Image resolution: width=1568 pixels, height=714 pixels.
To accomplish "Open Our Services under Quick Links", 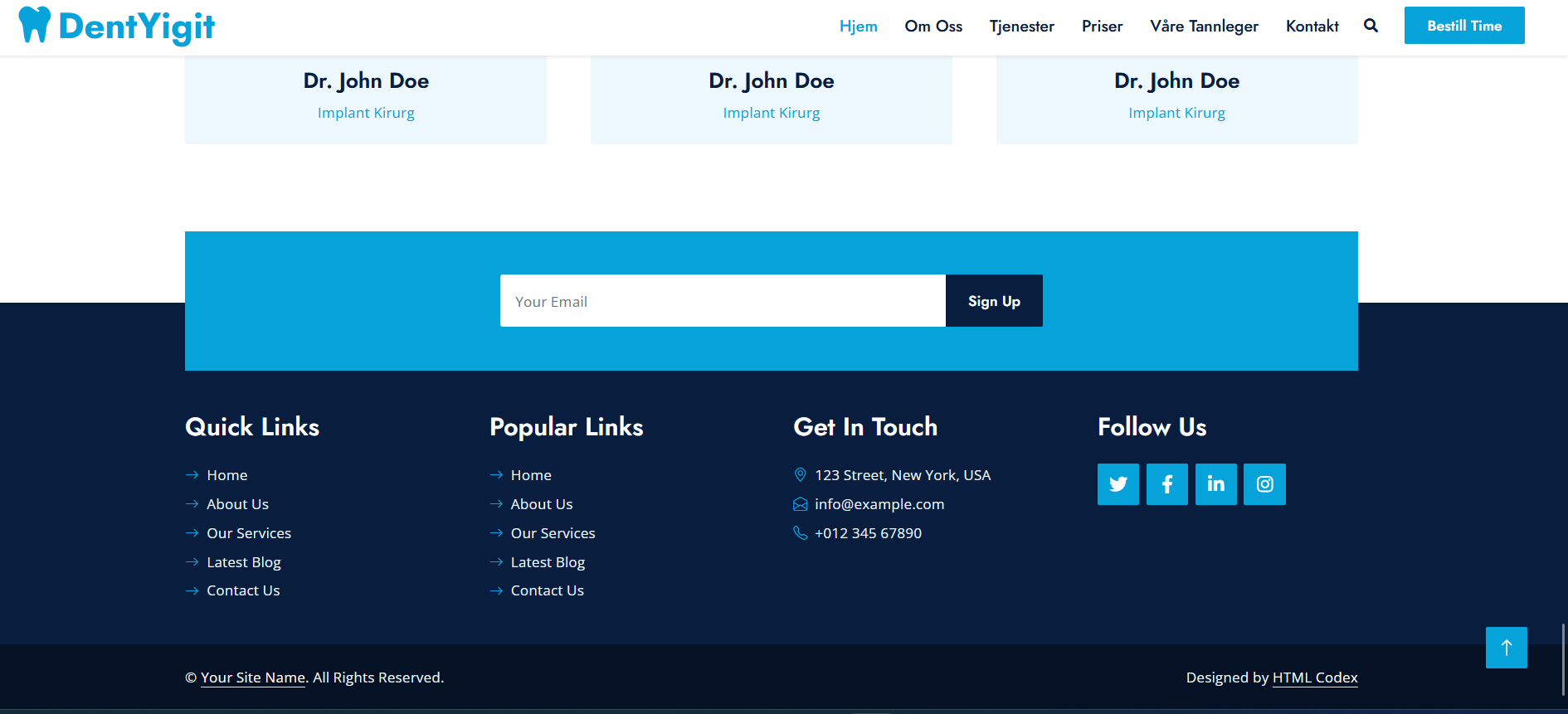I will 249,533.
